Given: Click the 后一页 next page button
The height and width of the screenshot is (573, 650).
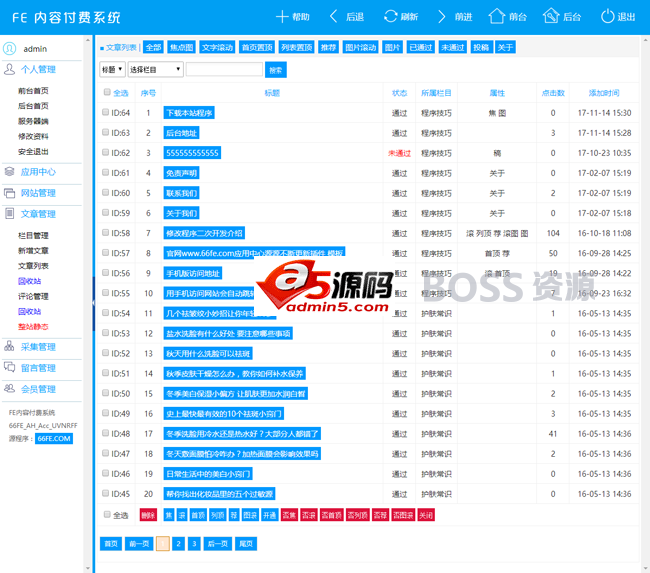Looking at the screenshot, I should (x=217, y=544).
